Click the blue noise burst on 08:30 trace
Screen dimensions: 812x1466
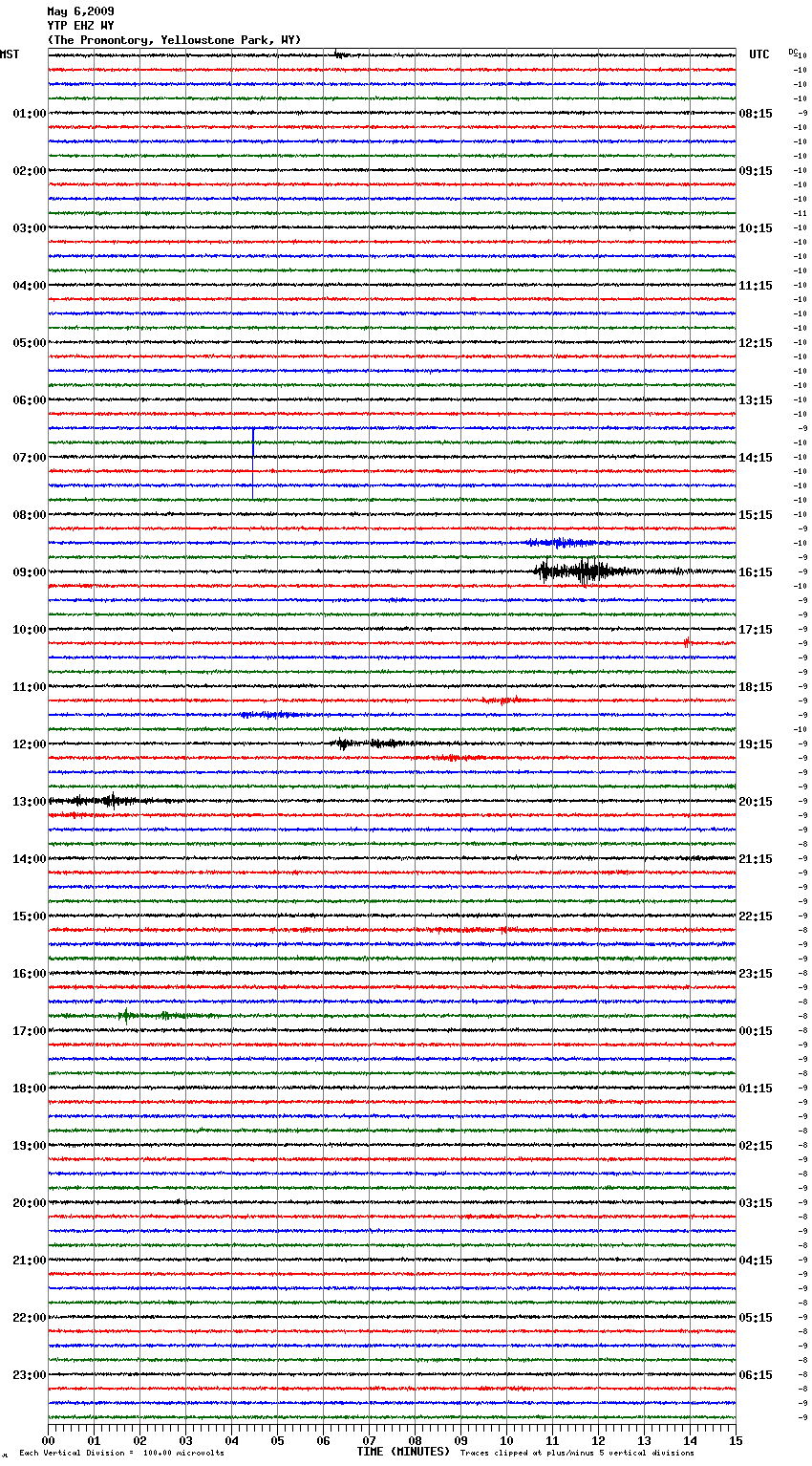point(564,543)
